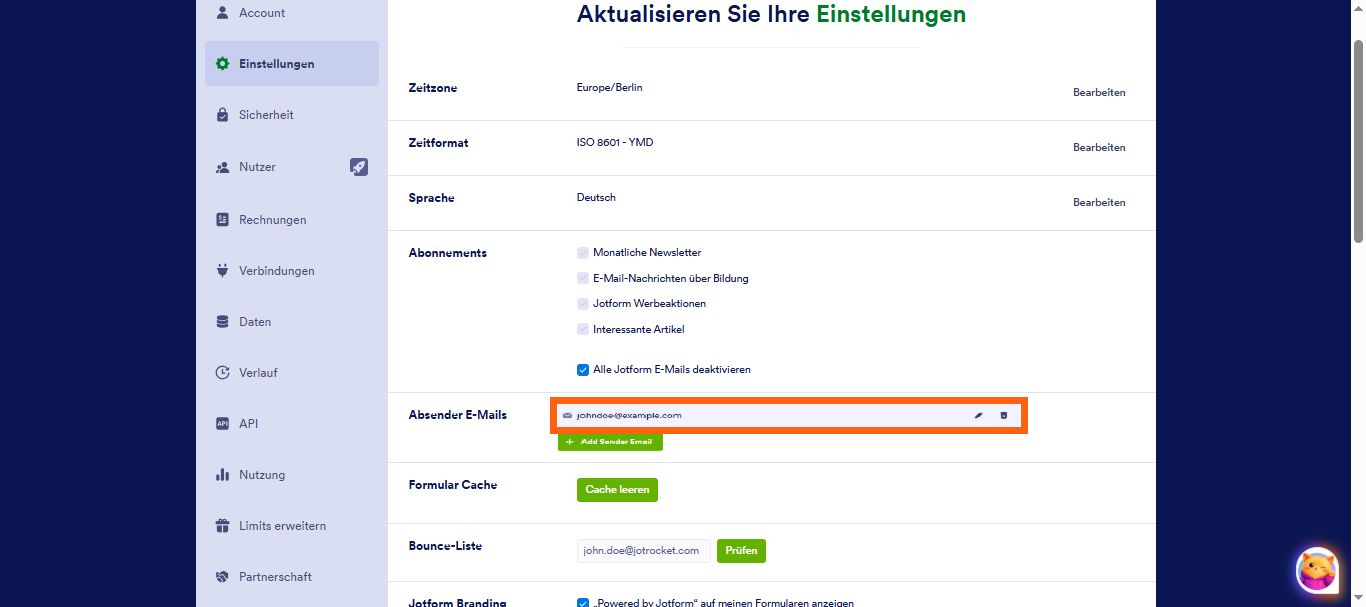Delete sender email using trash icon

1004,415
